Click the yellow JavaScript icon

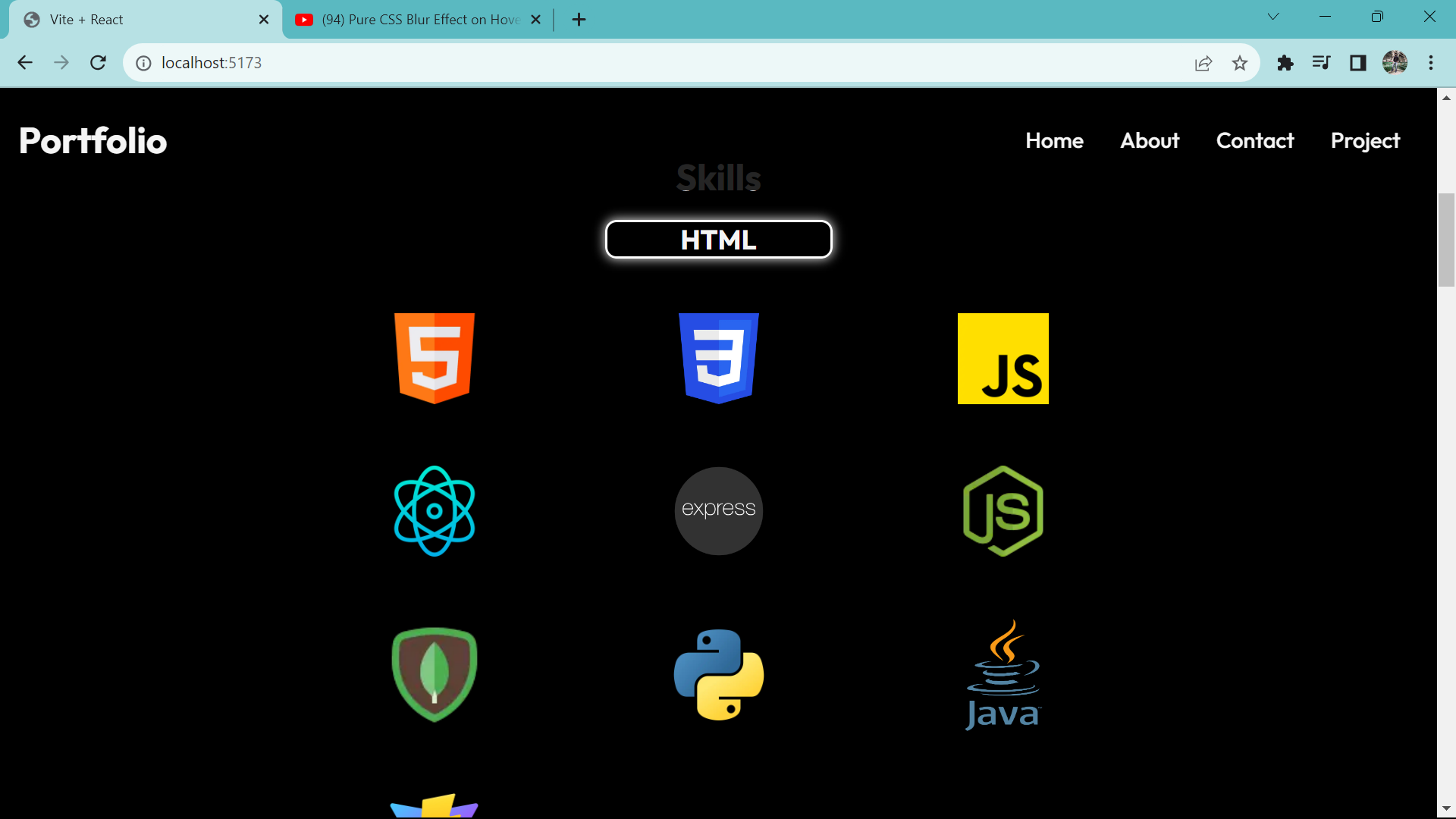(x=1003, y=358)
